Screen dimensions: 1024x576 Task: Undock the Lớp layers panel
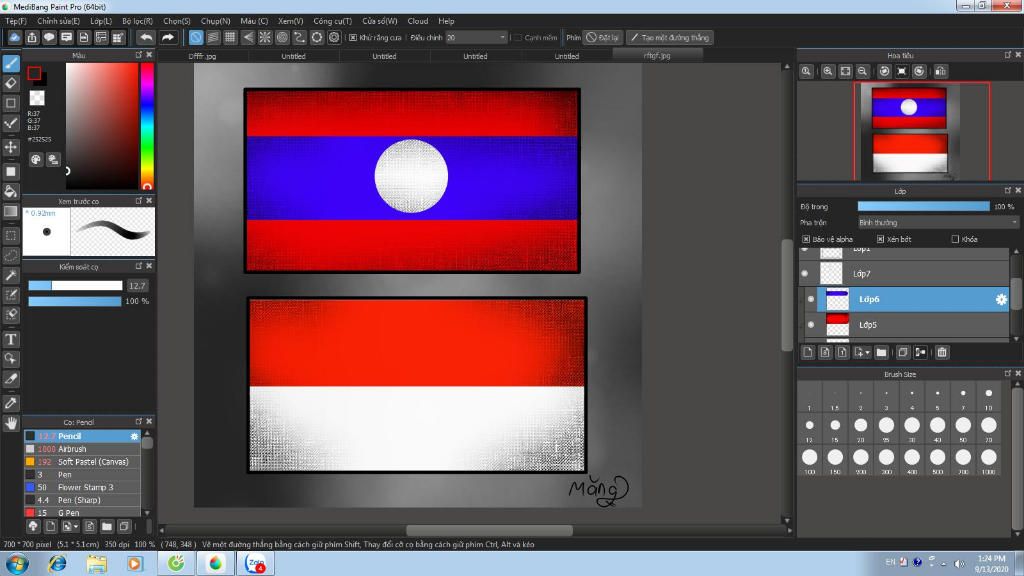click(x=1008, y=190)
